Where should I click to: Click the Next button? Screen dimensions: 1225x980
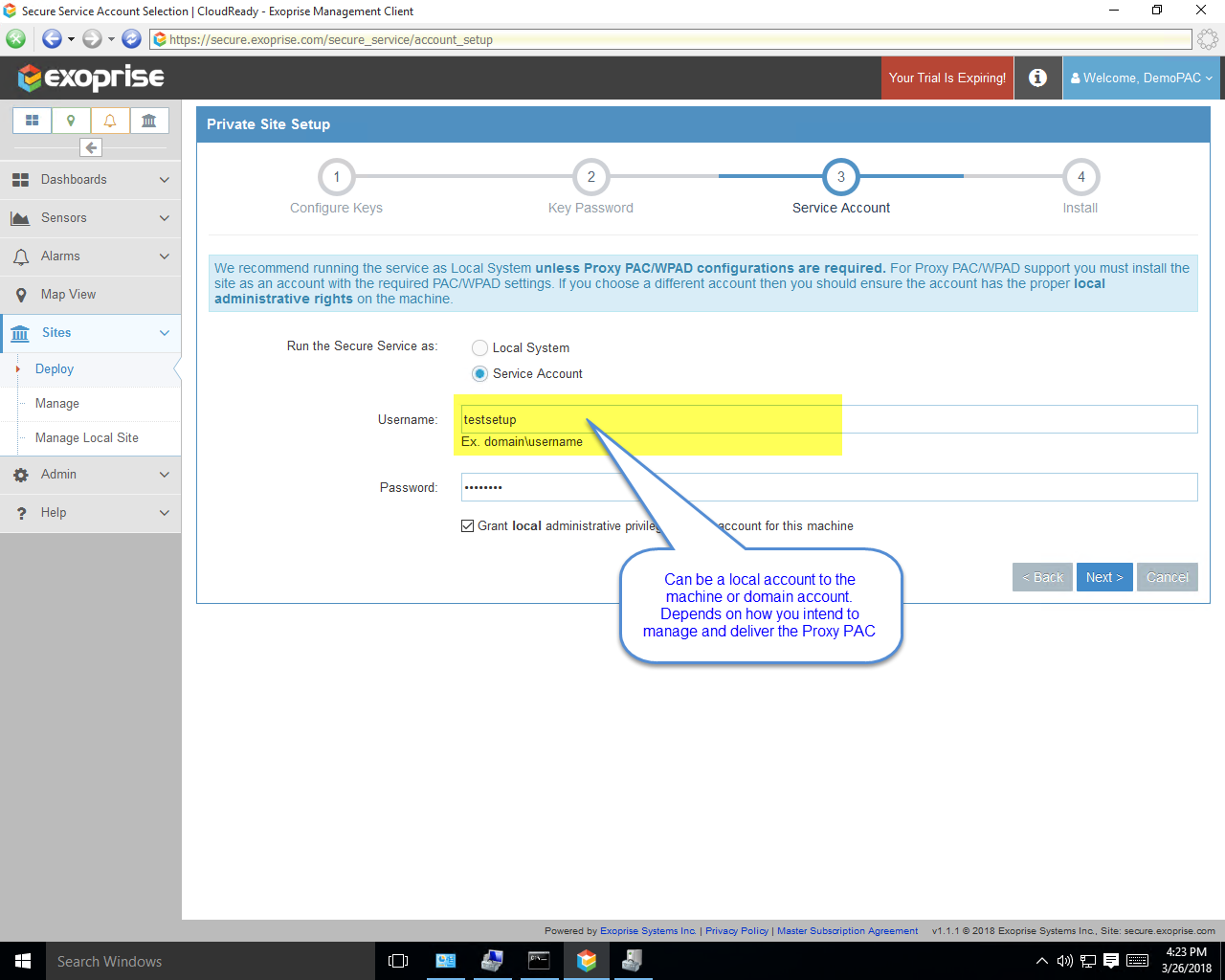click(1104, 577)
